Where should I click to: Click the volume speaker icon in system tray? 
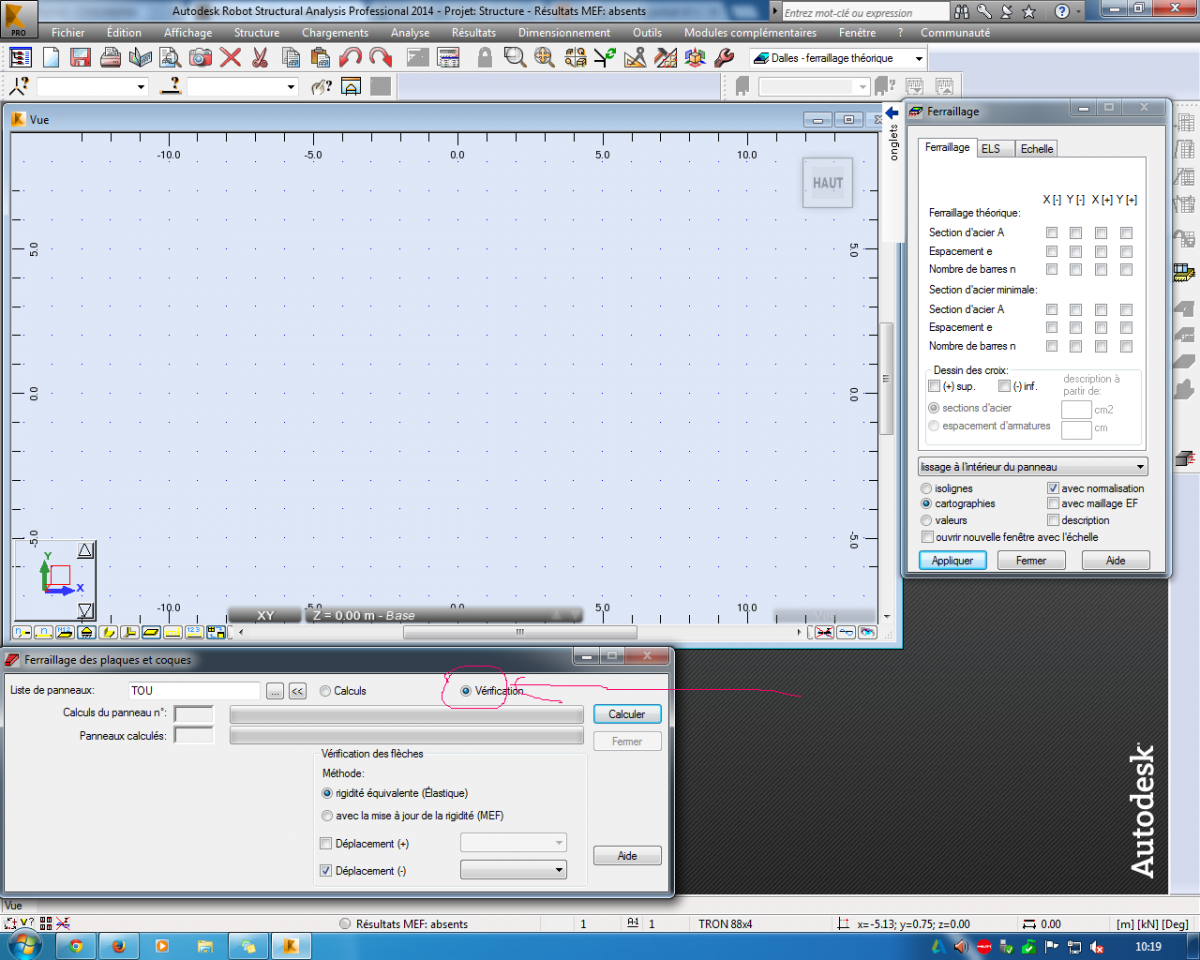(961, 945)
